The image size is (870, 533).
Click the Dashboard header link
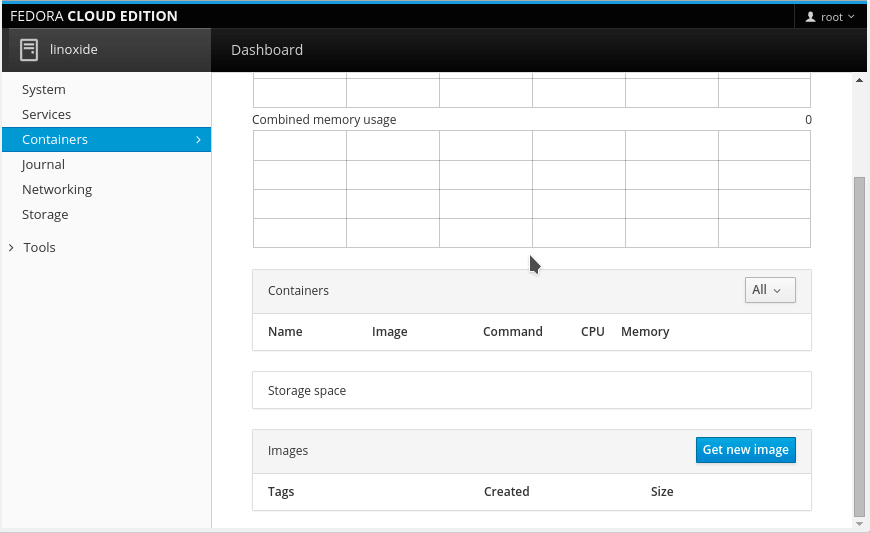267,50
